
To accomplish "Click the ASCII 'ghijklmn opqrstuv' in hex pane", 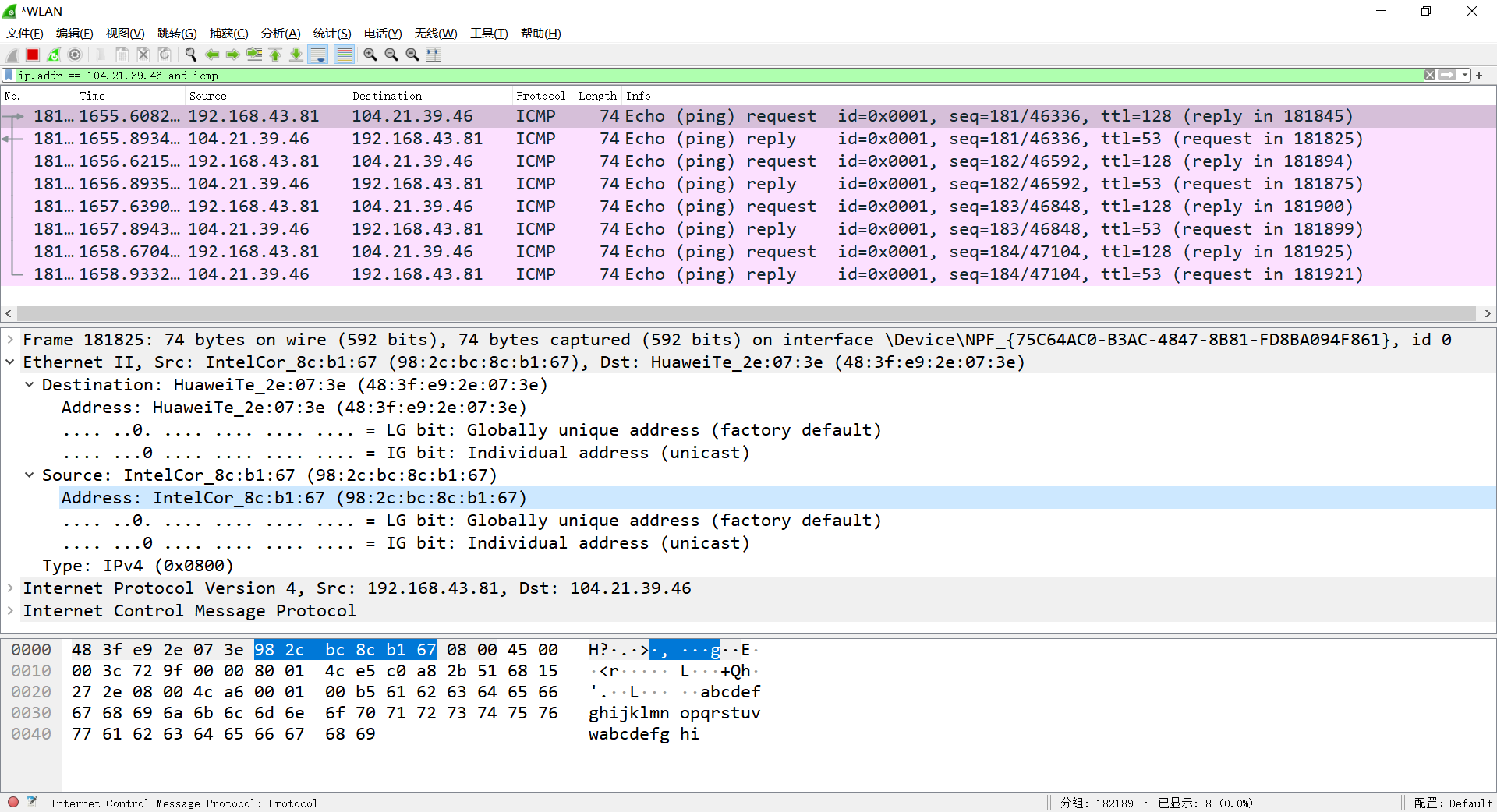I will click(x=674, y=713).
